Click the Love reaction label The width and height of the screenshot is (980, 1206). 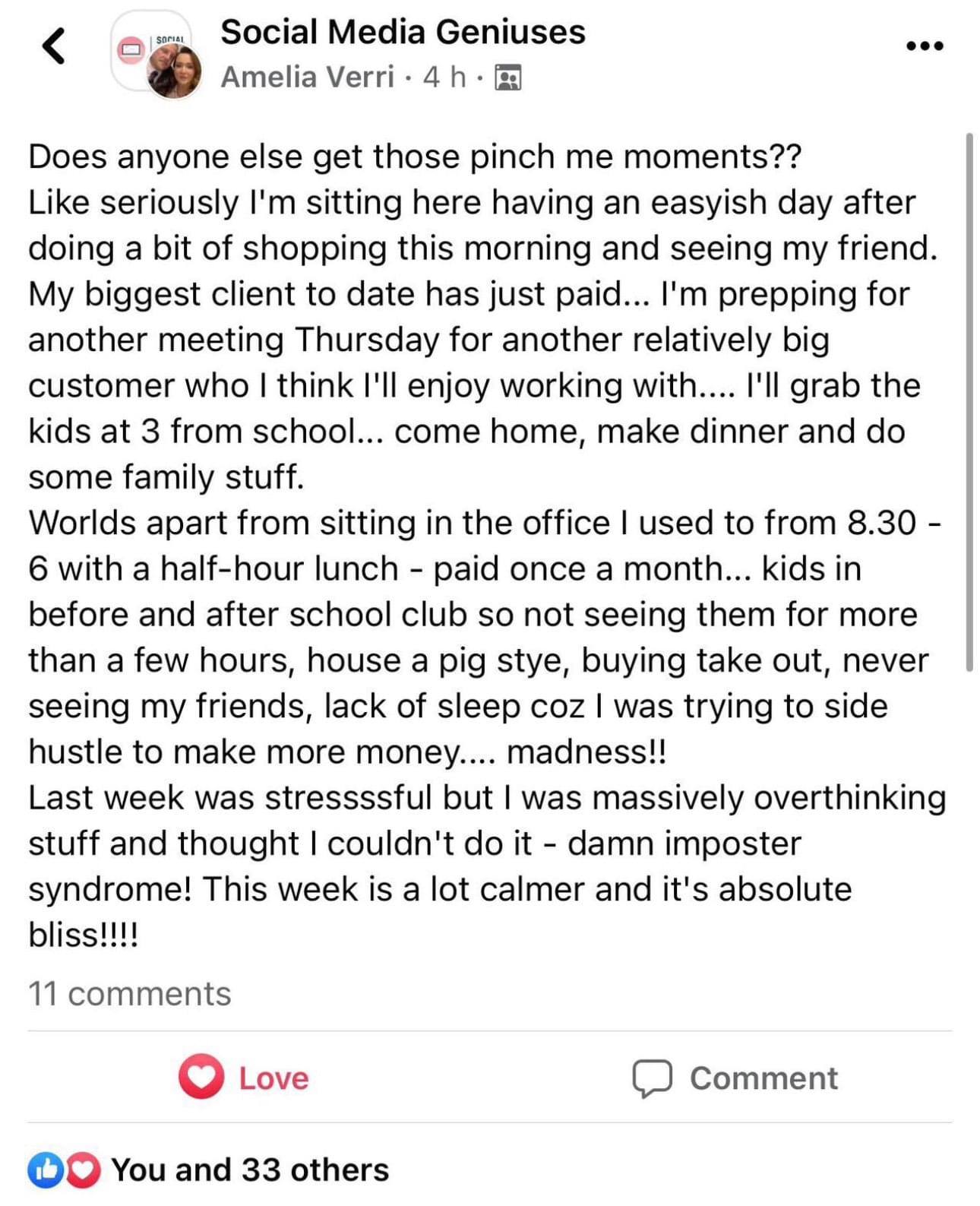[274, 1078]
